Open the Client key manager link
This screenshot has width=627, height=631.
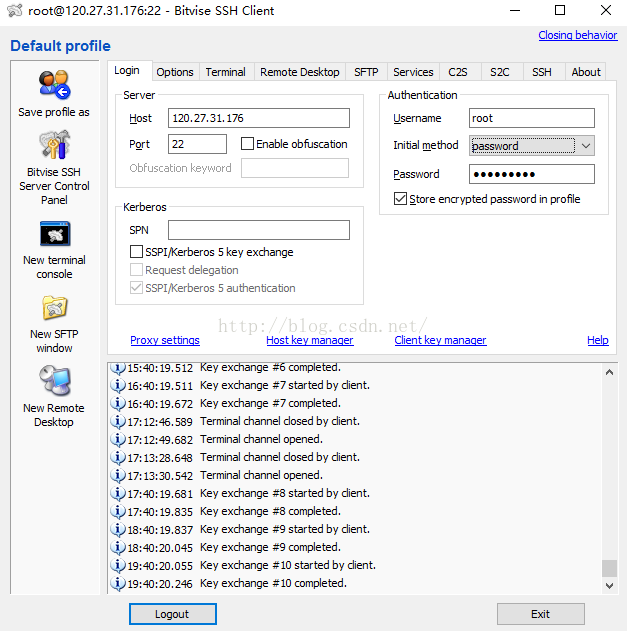440,340
